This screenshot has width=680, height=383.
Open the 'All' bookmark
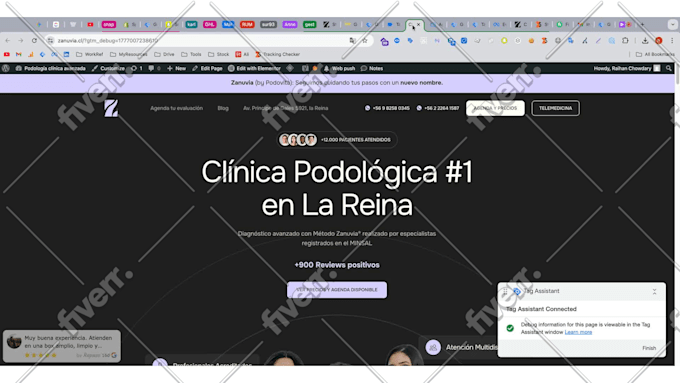click(242, 54)
